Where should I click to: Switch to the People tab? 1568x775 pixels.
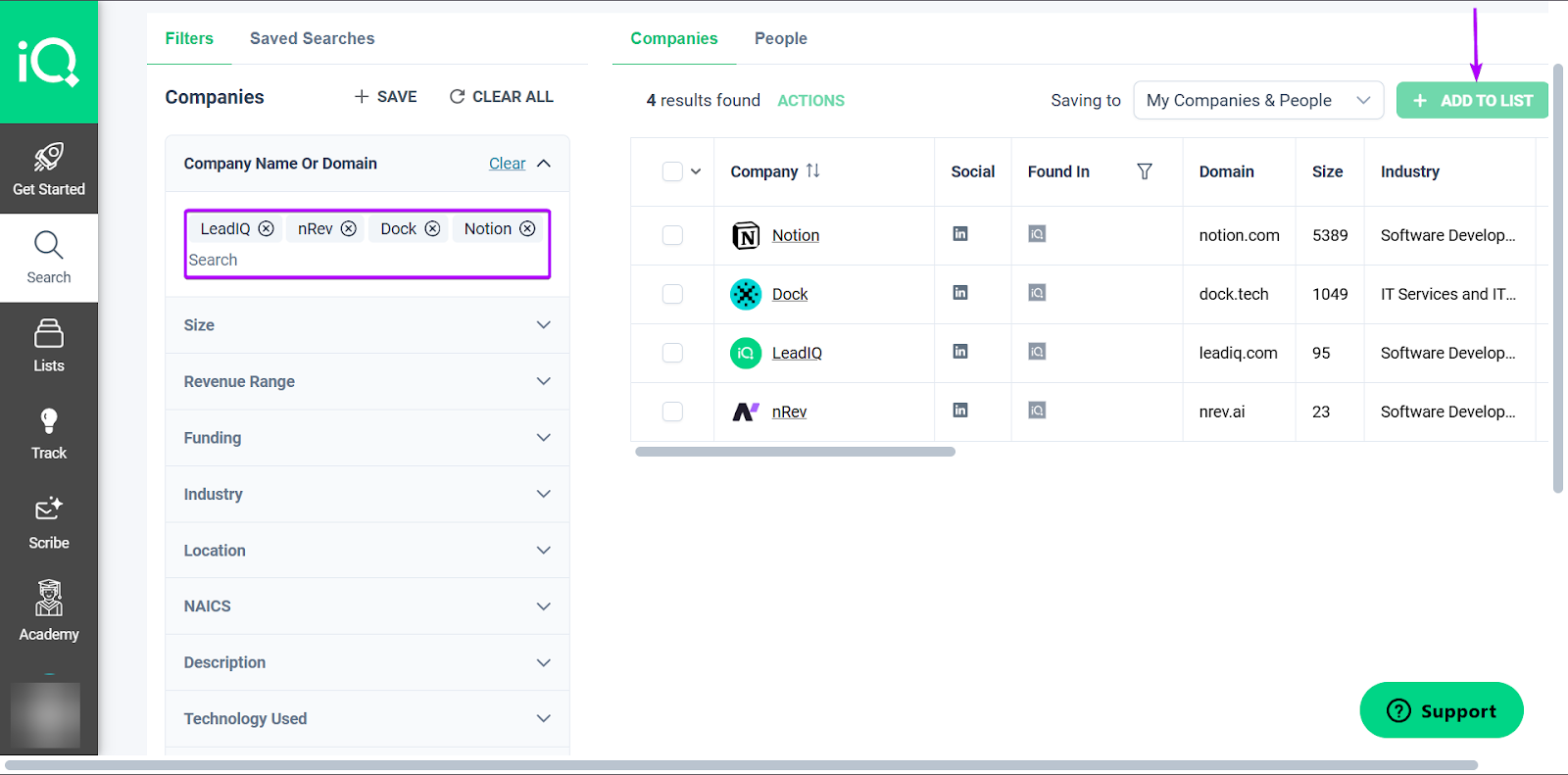781,38
